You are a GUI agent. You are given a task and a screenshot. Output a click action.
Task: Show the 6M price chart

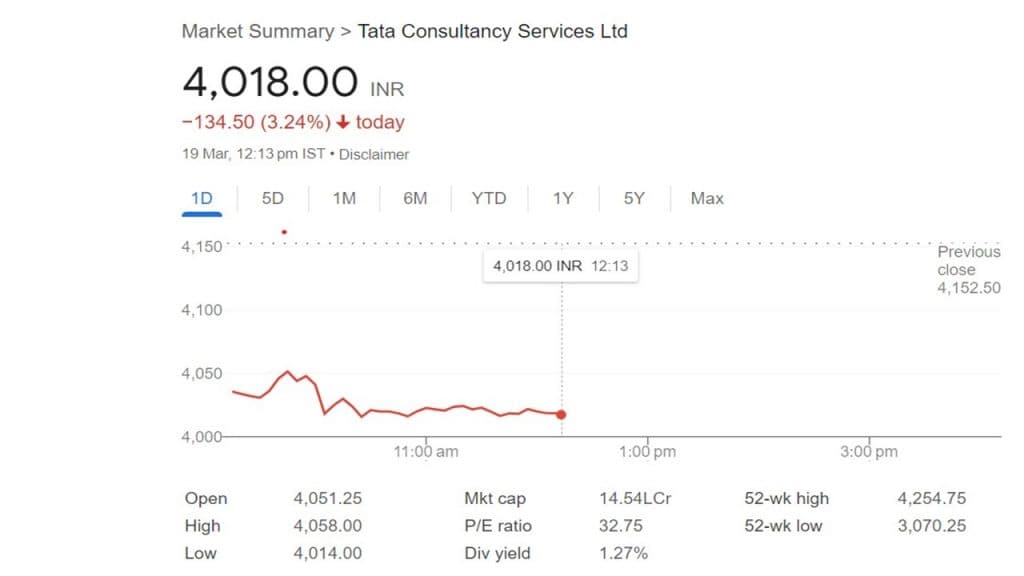pos(415,198)
